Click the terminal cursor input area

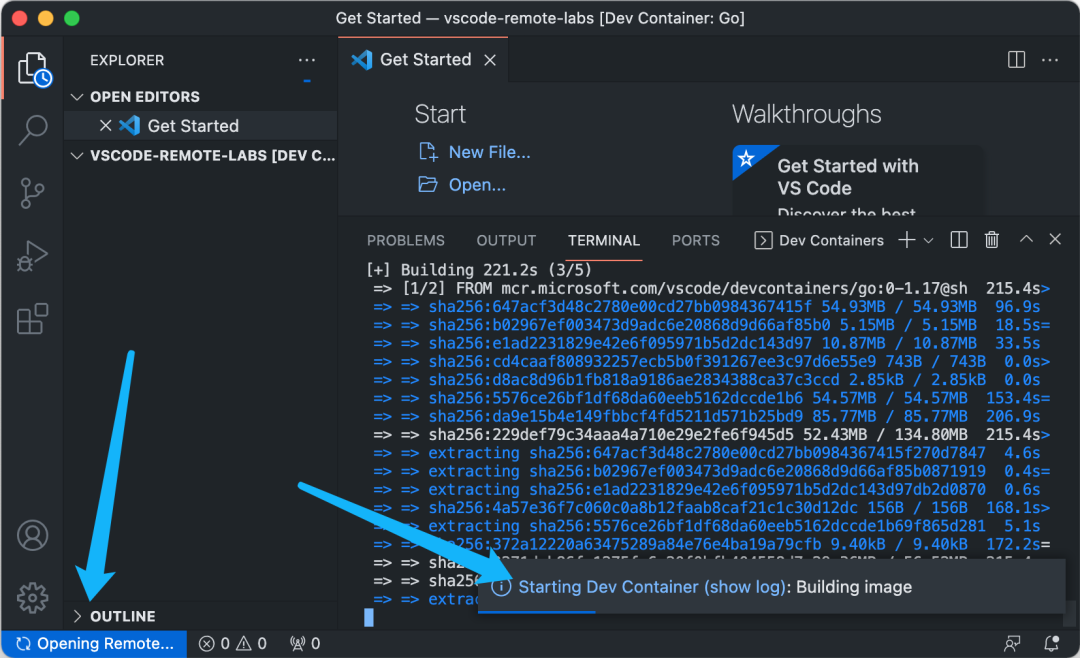369,617
